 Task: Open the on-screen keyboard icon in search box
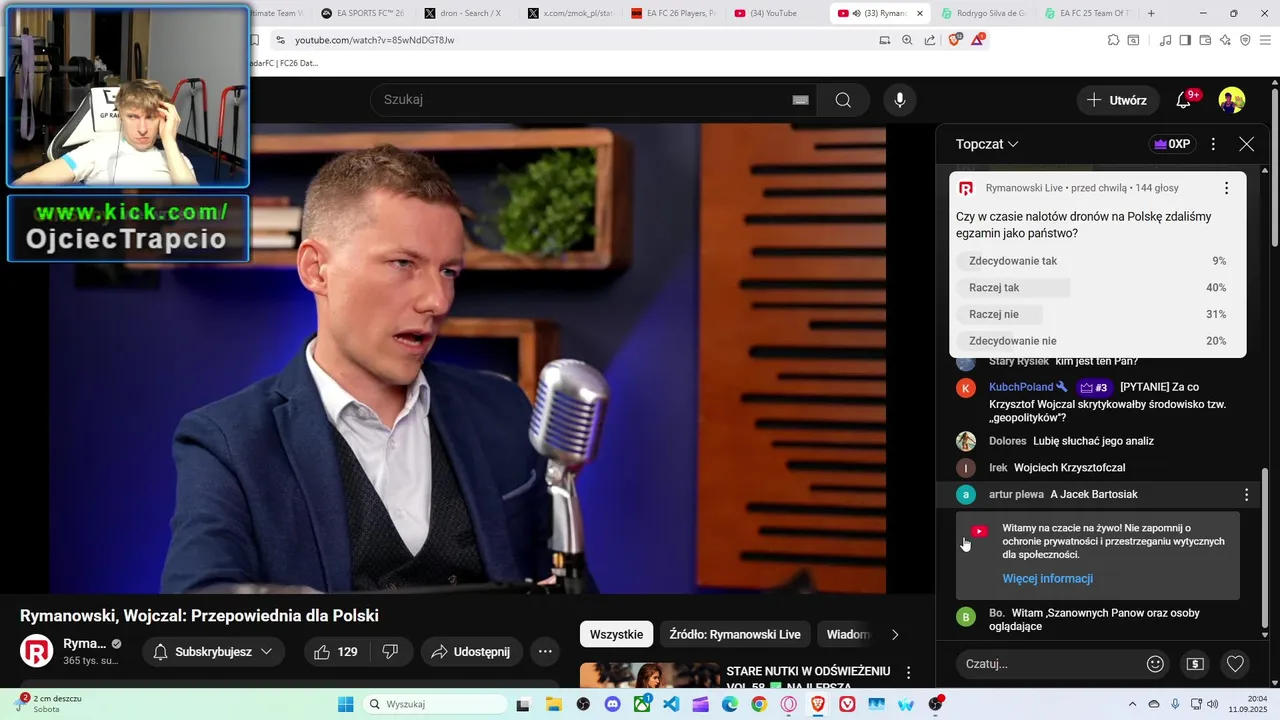(800, 100)
